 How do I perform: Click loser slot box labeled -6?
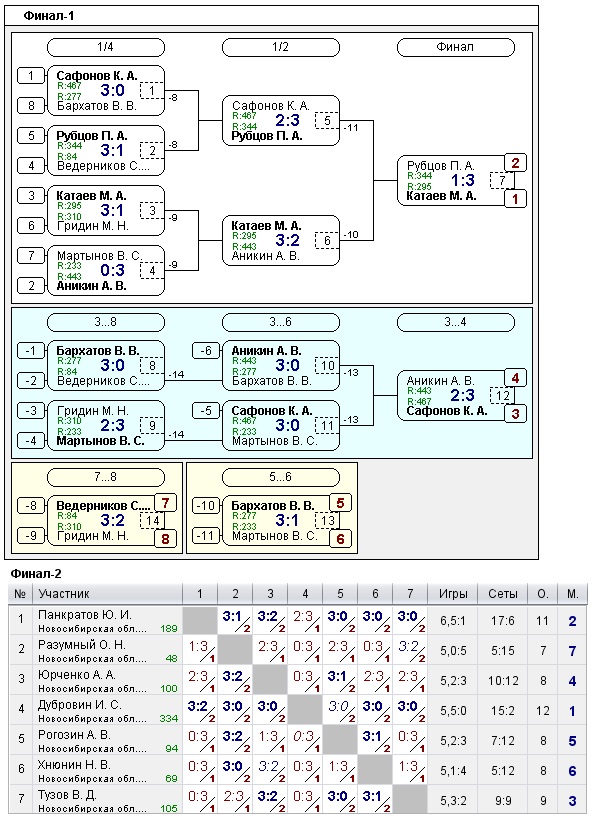tap(207, 350)
